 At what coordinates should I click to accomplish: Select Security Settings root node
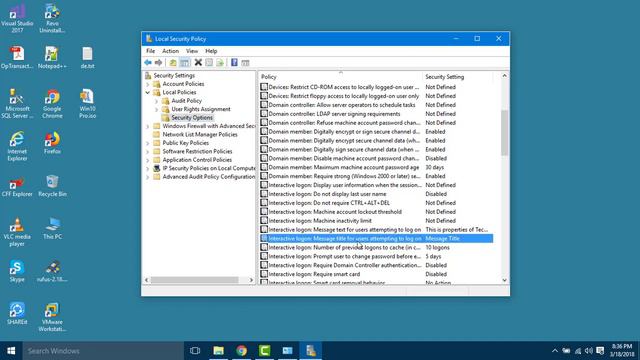click(x=174, y=76)
